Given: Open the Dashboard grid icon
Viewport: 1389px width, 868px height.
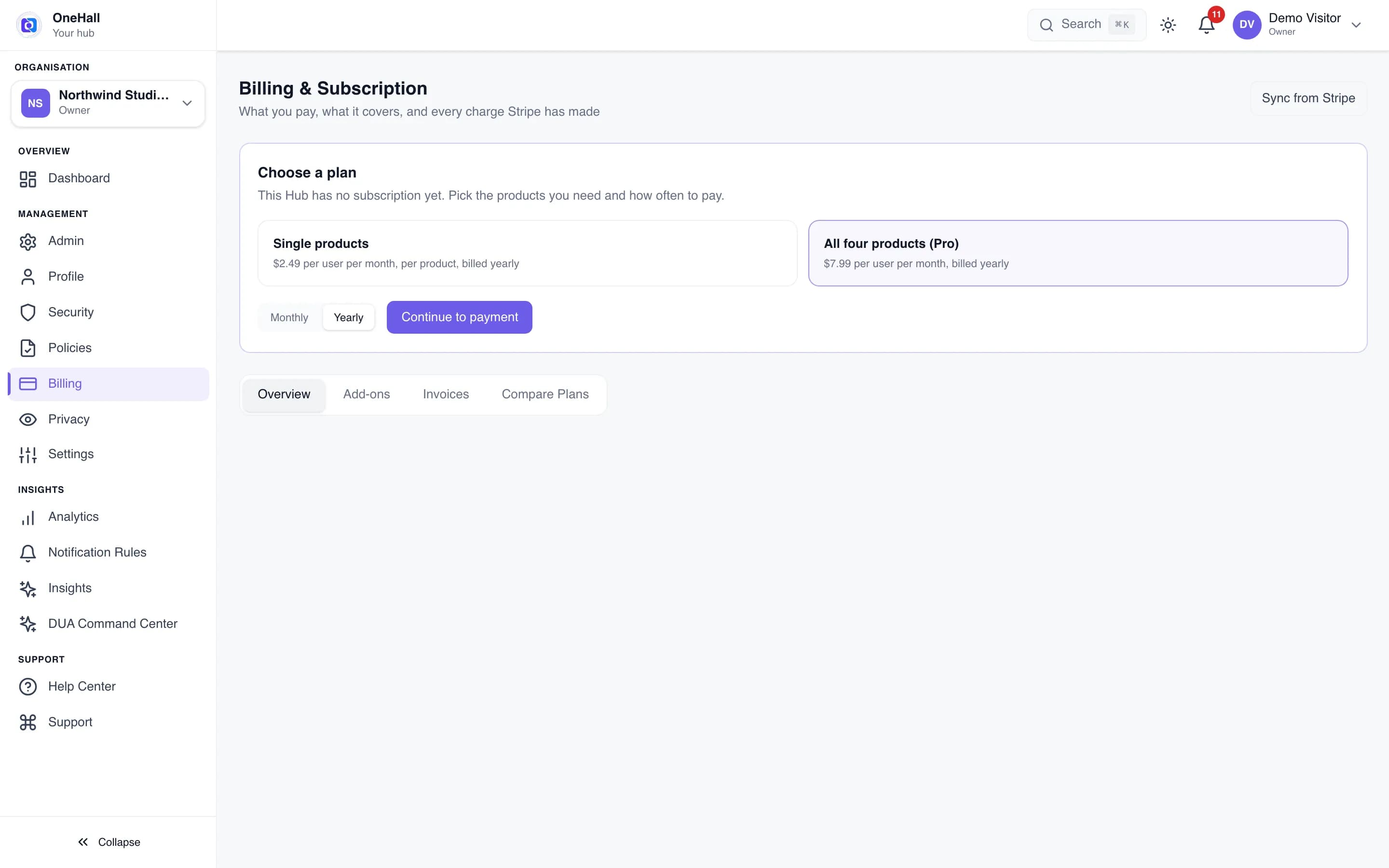Looking at the screenshot, I should tap(27, 178).
